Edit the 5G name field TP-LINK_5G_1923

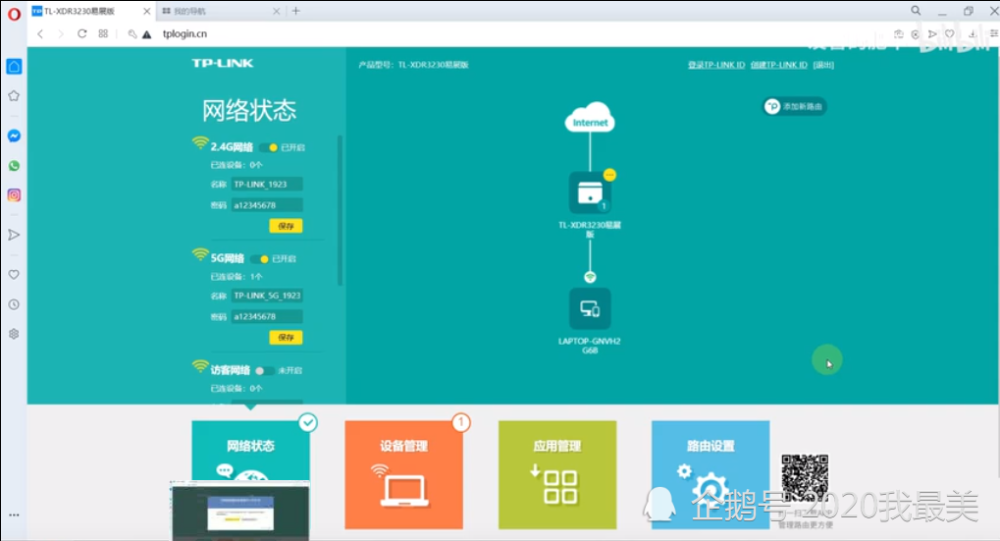click(267, 295)
